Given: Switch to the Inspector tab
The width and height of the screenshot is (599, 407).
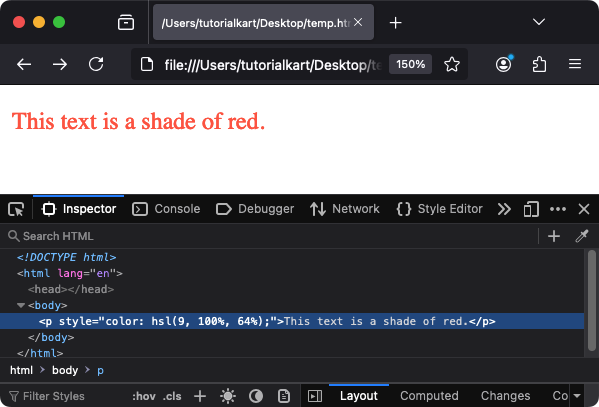Looking at the screenshot, I should (x=79, y=209).
